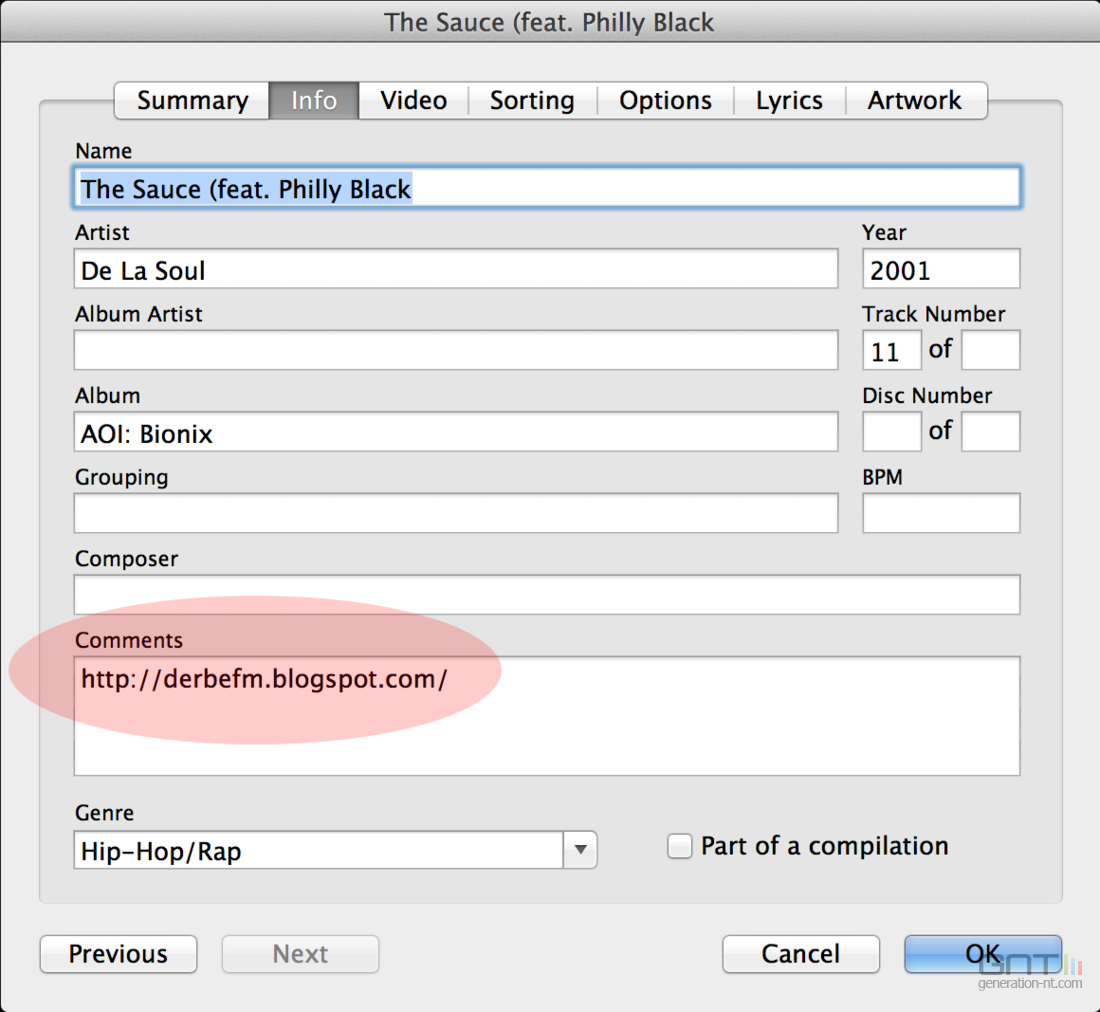Select the Info tab
Screen dimensions: 1100x1012
[314, 100]
